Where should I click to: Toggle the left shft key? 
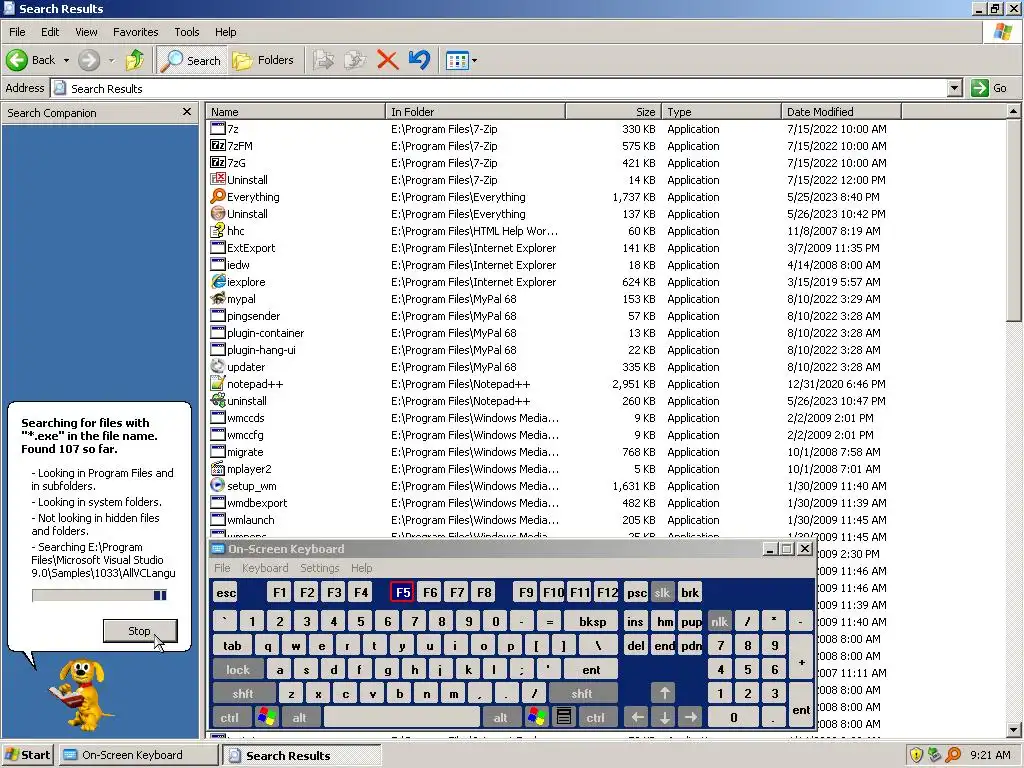pyautogui.click(x=242, y=694)
